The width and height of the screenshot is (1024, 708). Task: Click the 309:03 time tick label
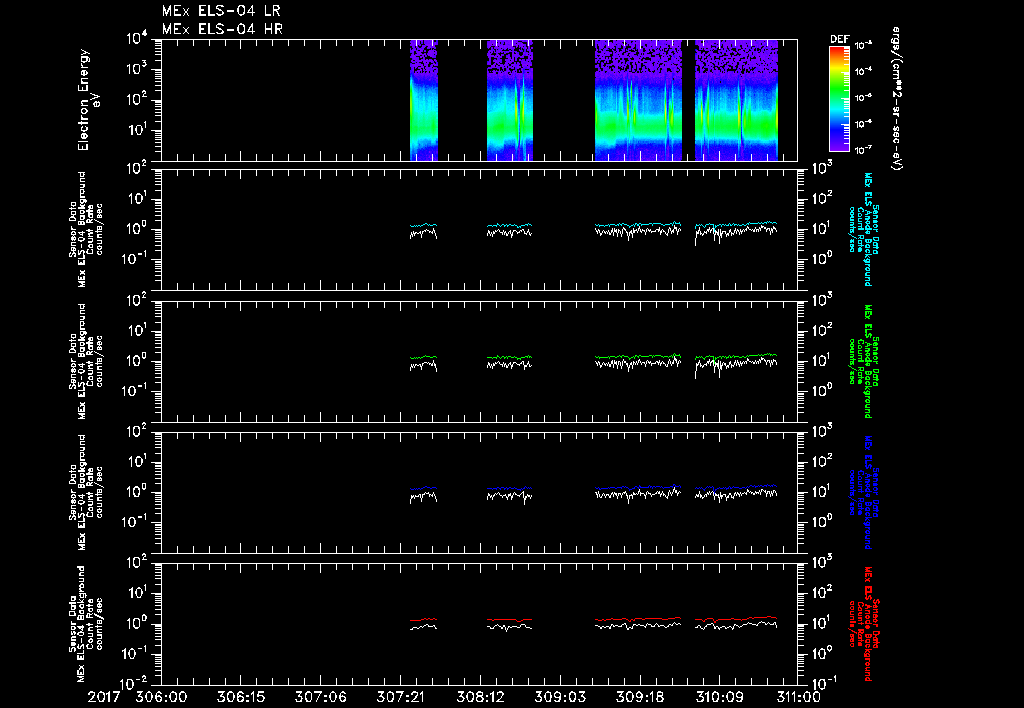(x=560, y=697)
